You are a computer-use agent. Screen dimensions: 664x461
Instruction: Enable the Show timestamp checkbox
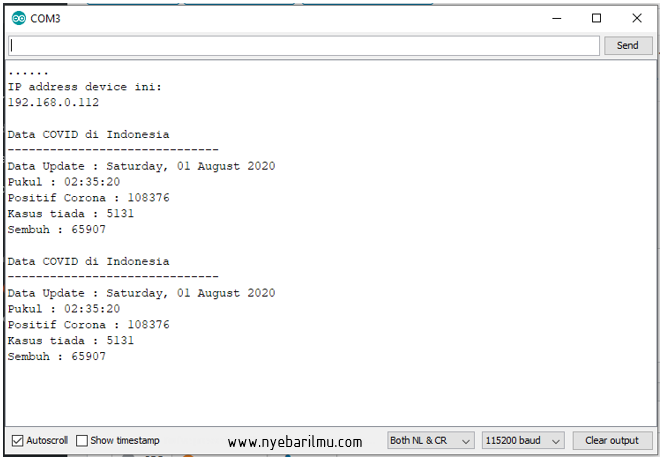coord(82,441)
